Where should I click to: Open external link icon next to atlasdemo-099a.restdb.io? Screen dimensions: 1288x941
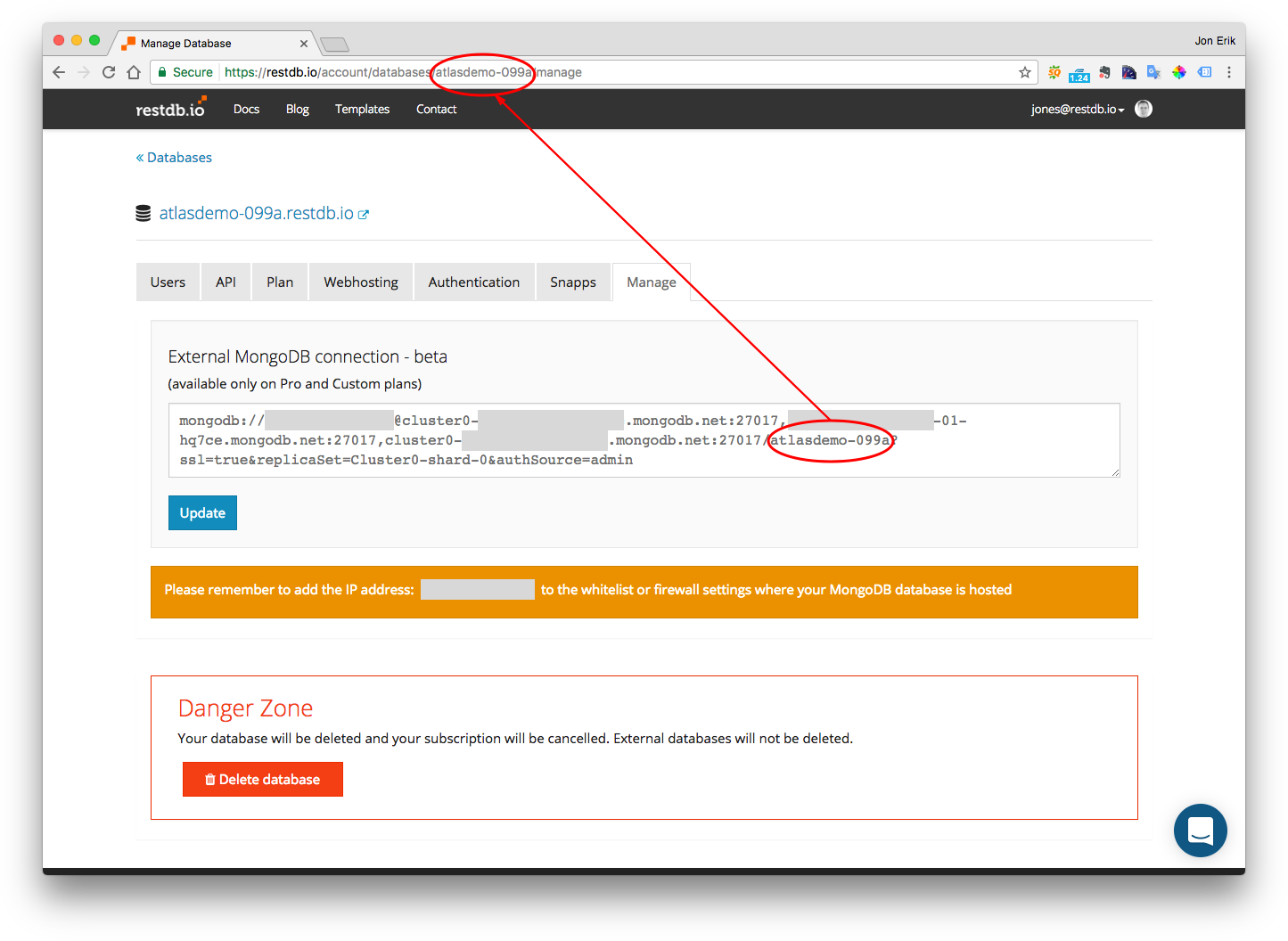(x=364, y=214)
